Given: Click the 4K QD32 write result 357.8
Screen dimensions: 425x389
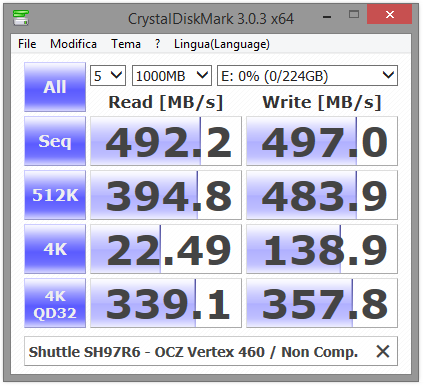Looking at the screenshot, I should (322, 303).
